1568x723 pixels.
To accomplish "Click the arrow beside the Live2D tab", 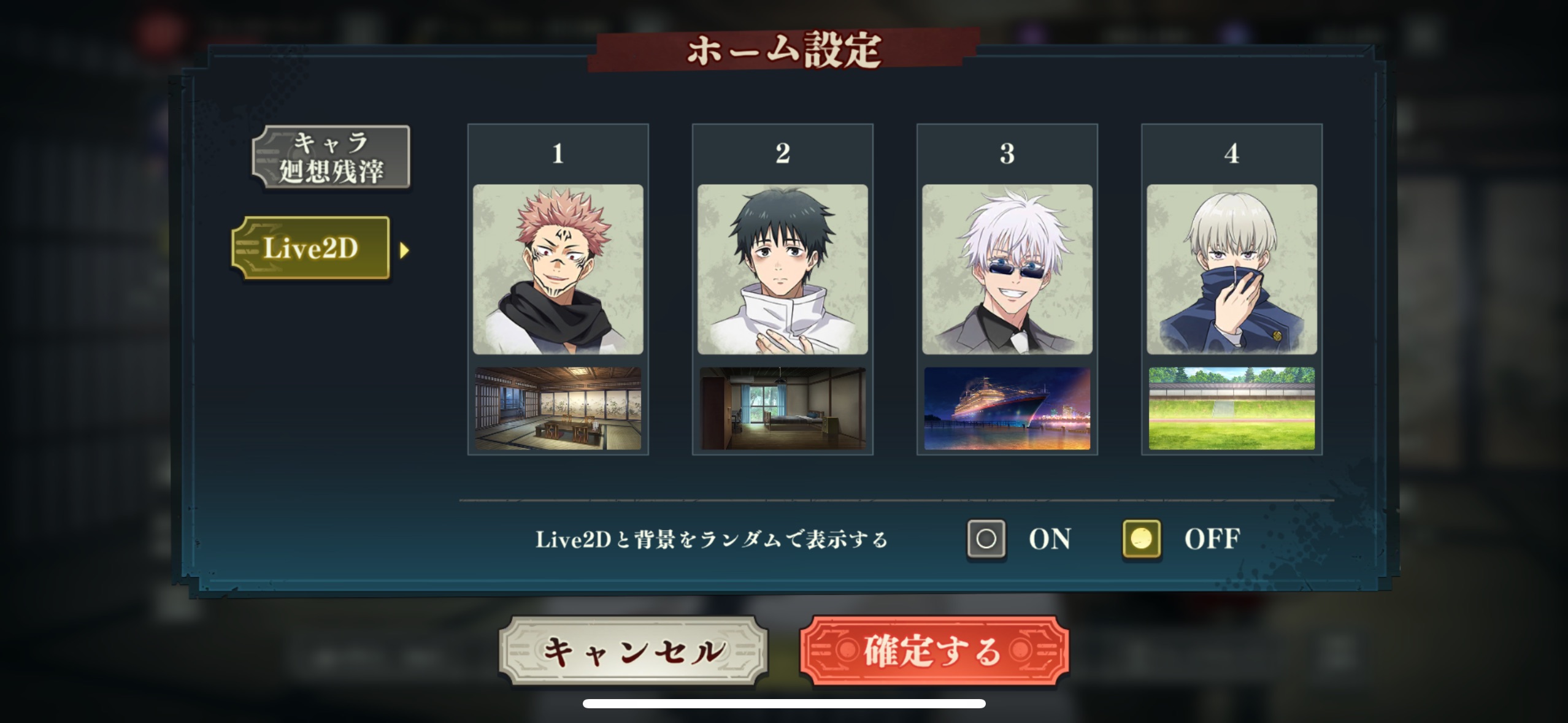I will coord(404,250).
